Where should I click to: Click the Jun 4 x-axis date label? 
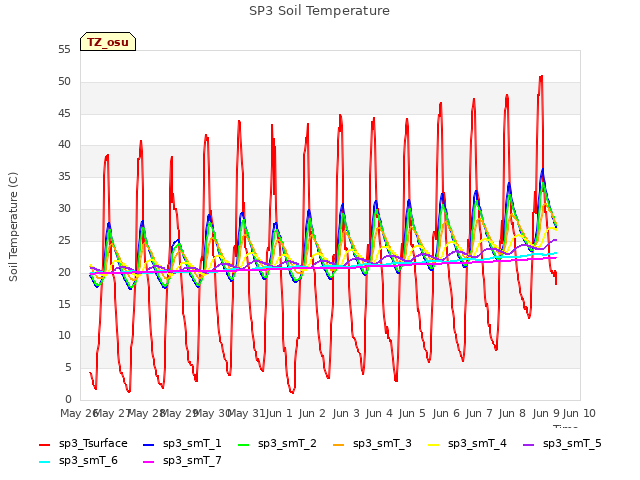[379, 413]
